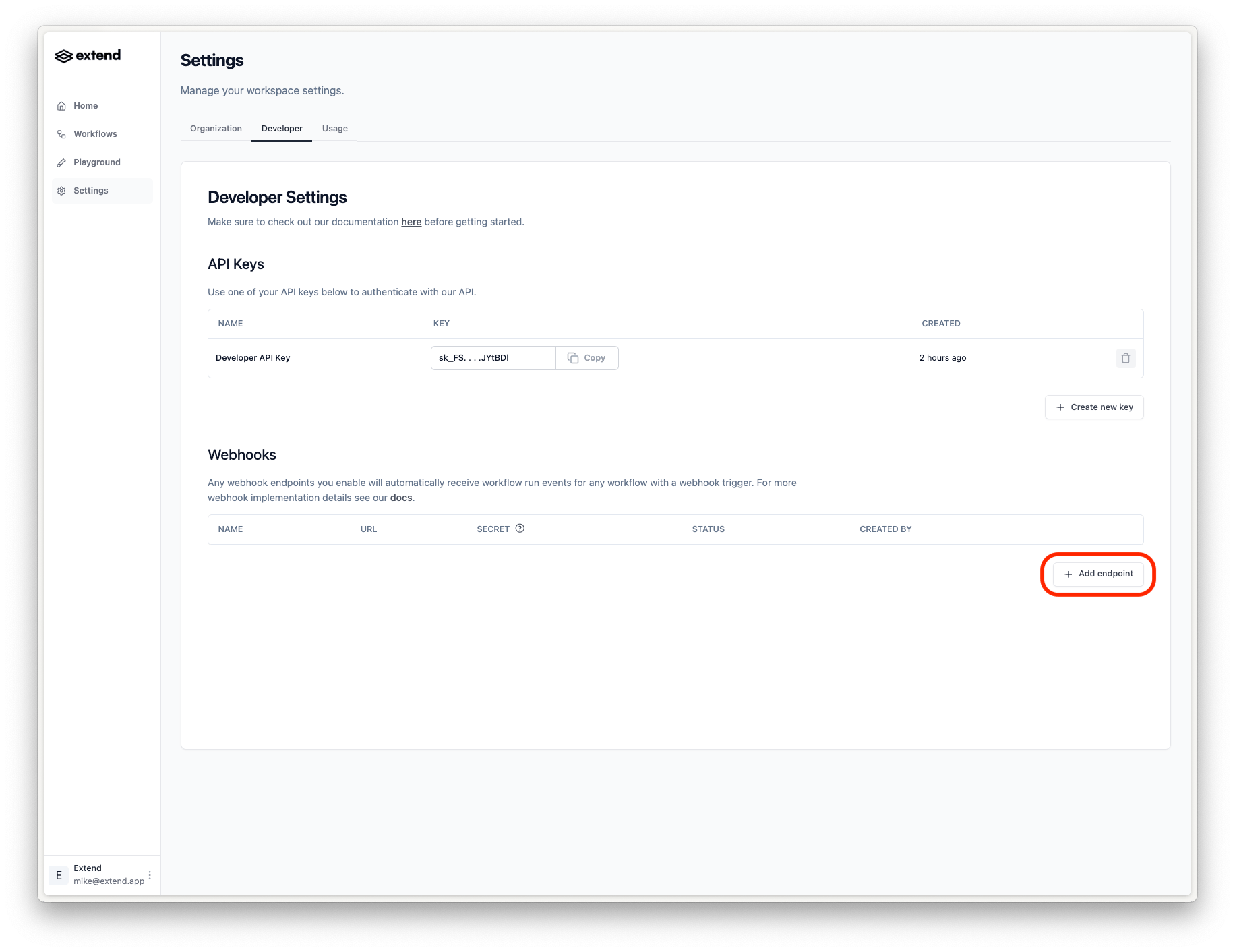Click the Developer API Key row name

(x=253, y=358)
